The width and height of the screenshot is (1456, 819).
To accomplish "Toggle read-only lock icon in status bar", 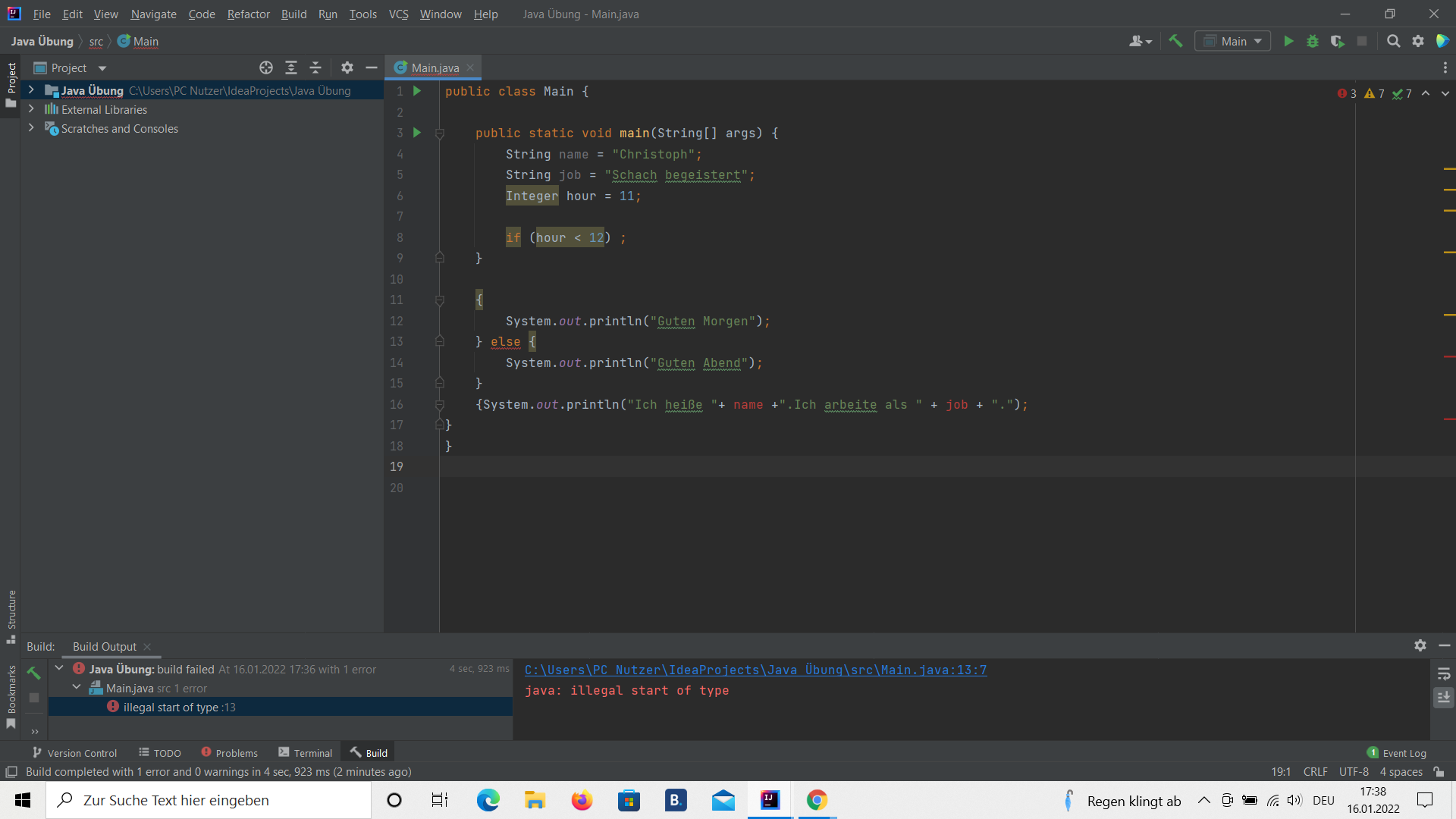I will [x=1439, y=772].
